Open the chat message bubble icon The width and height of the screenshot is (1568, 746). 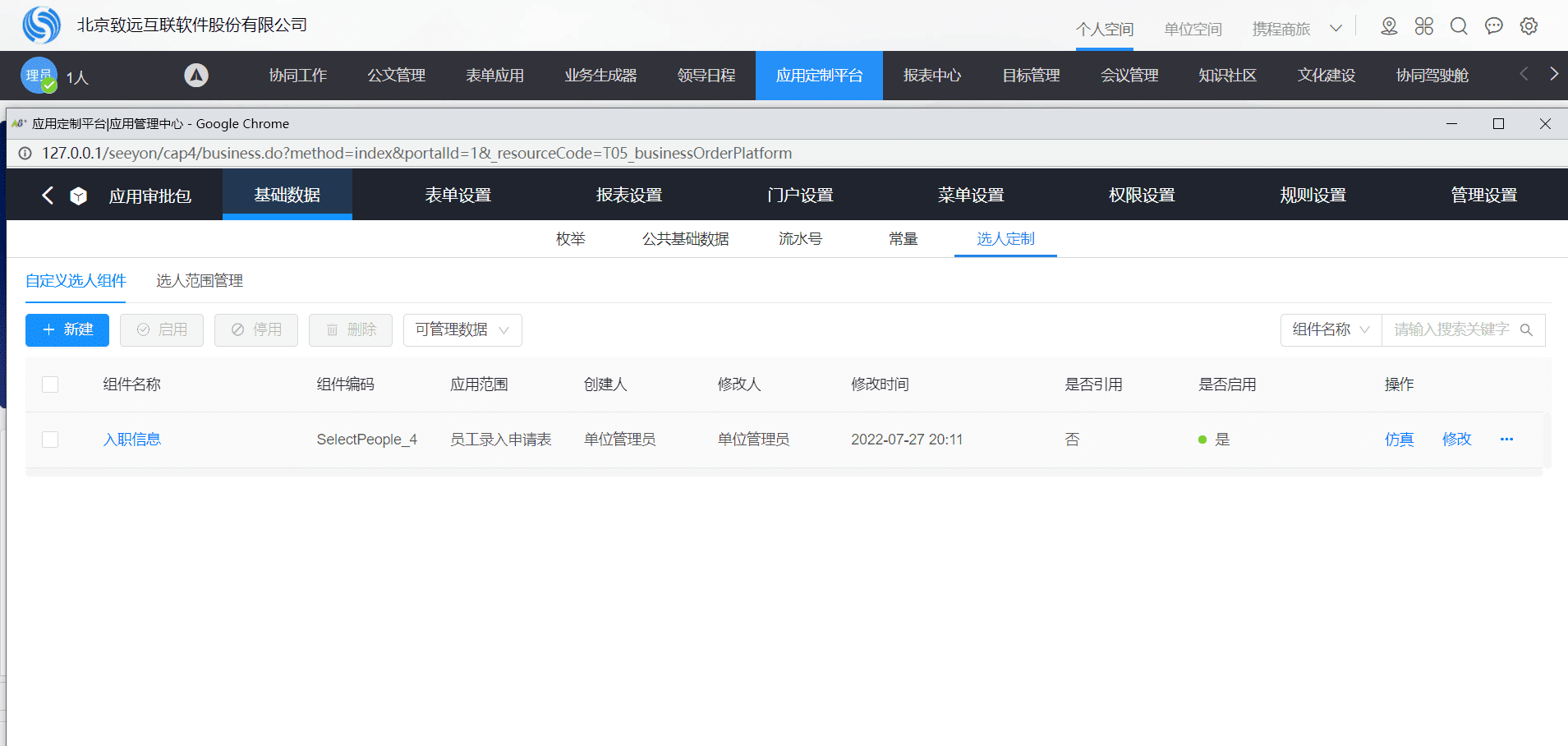click(1494, 26)
